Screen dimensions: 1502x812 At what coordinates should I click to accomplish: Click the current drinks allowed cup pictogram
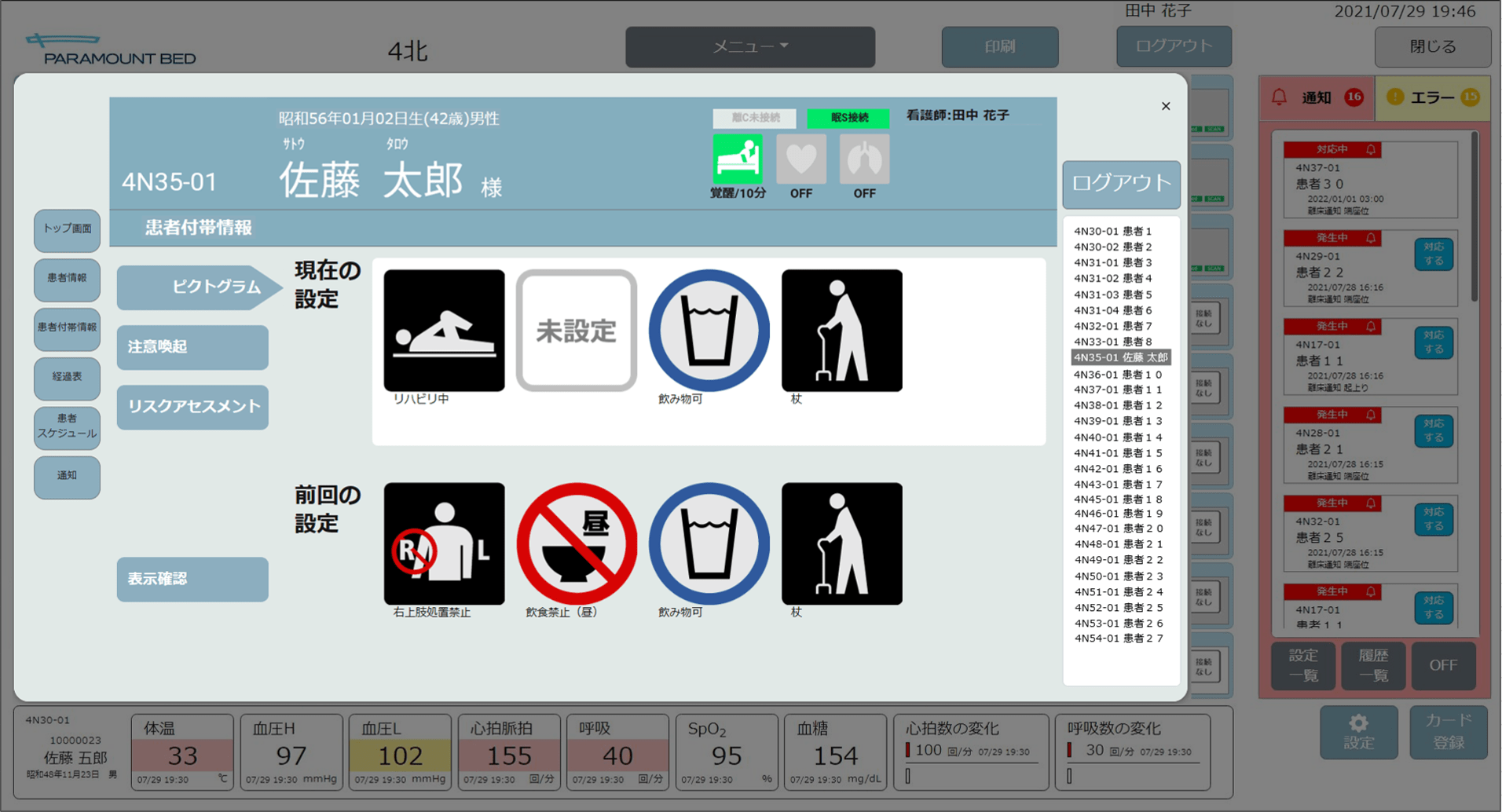click(x=709, y=330)
